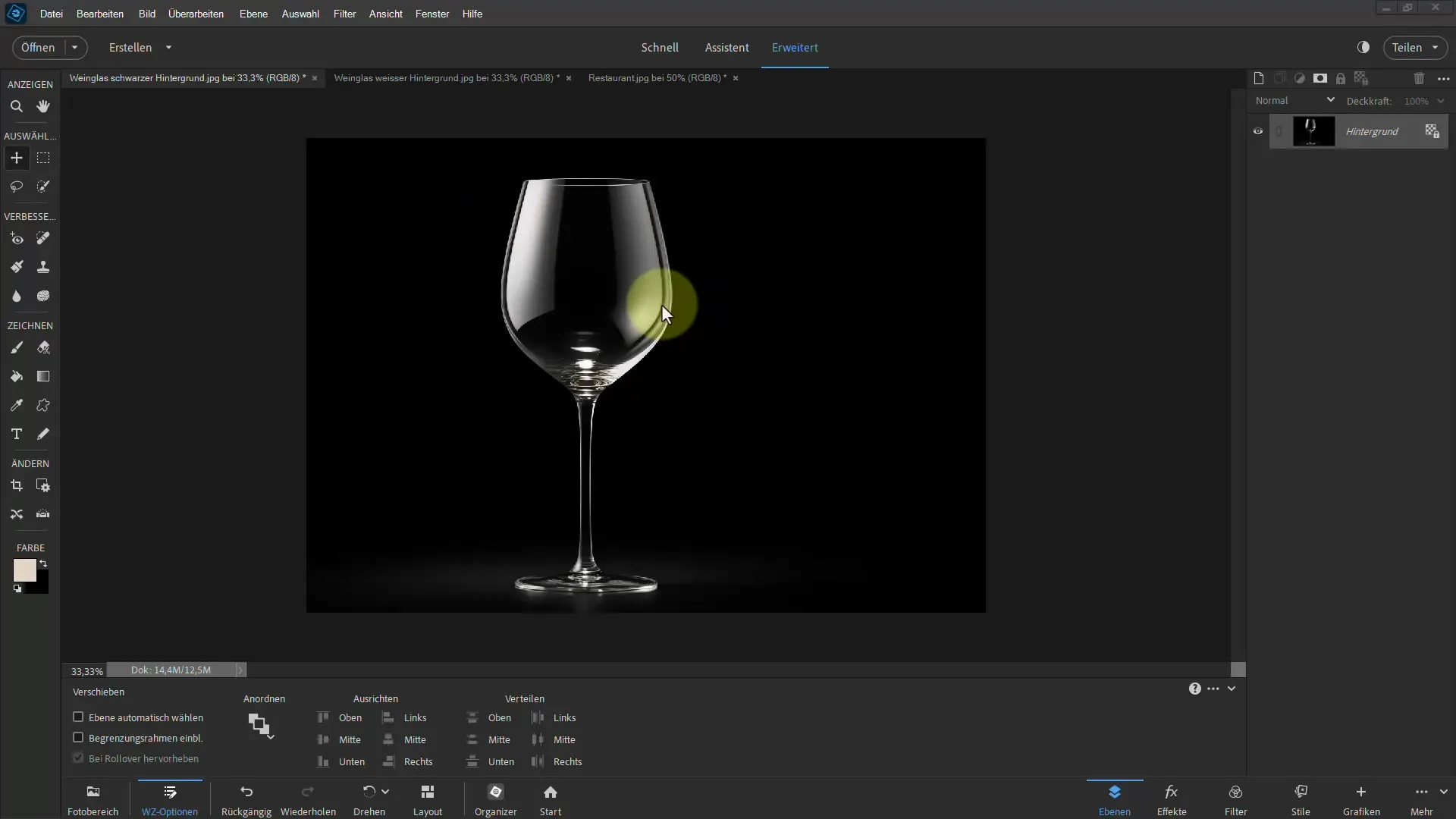
Task: Select the Crop tool
Action: (x=17, y=485)
